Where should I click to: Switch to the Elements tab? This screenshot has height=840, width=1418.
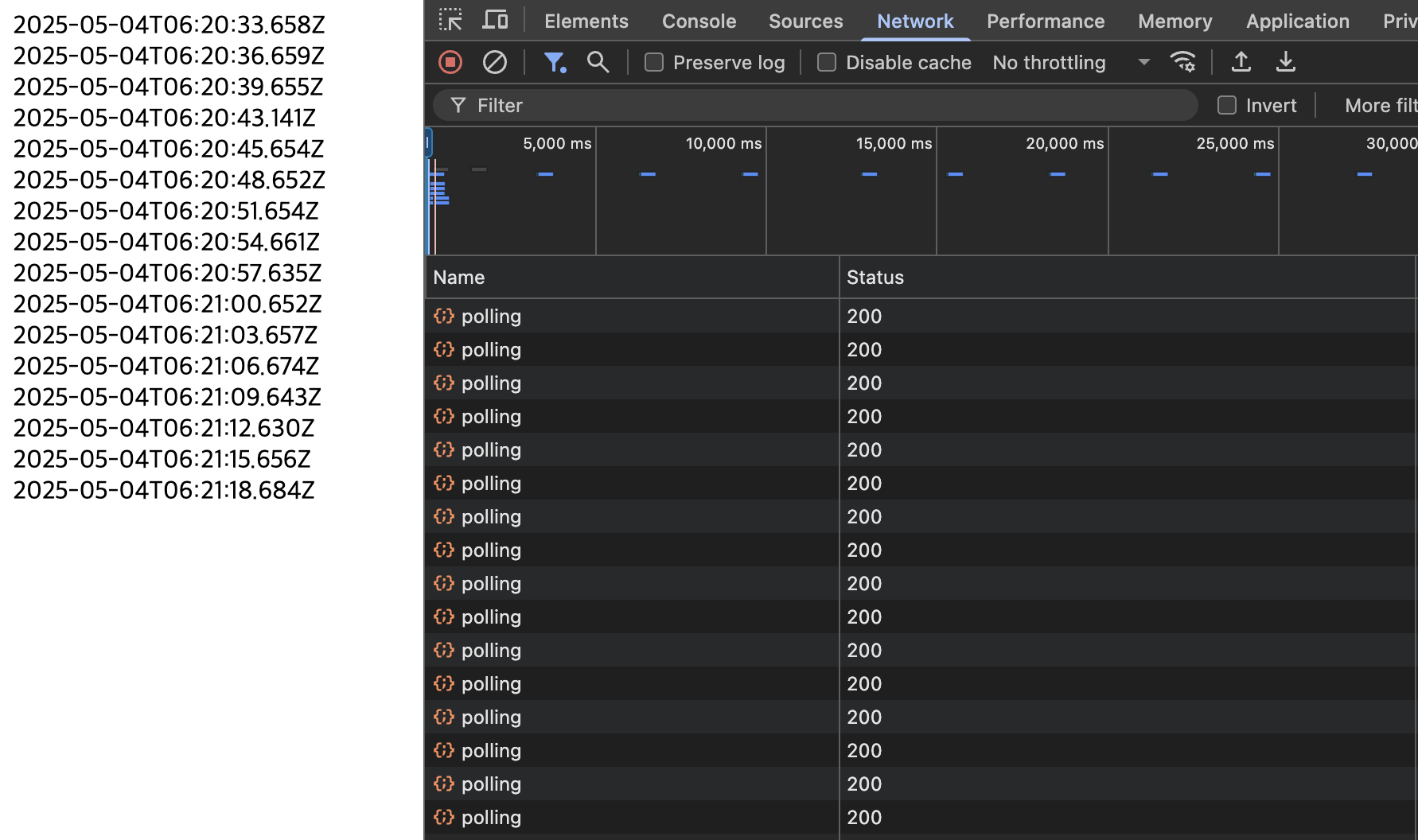coord(586,21)
